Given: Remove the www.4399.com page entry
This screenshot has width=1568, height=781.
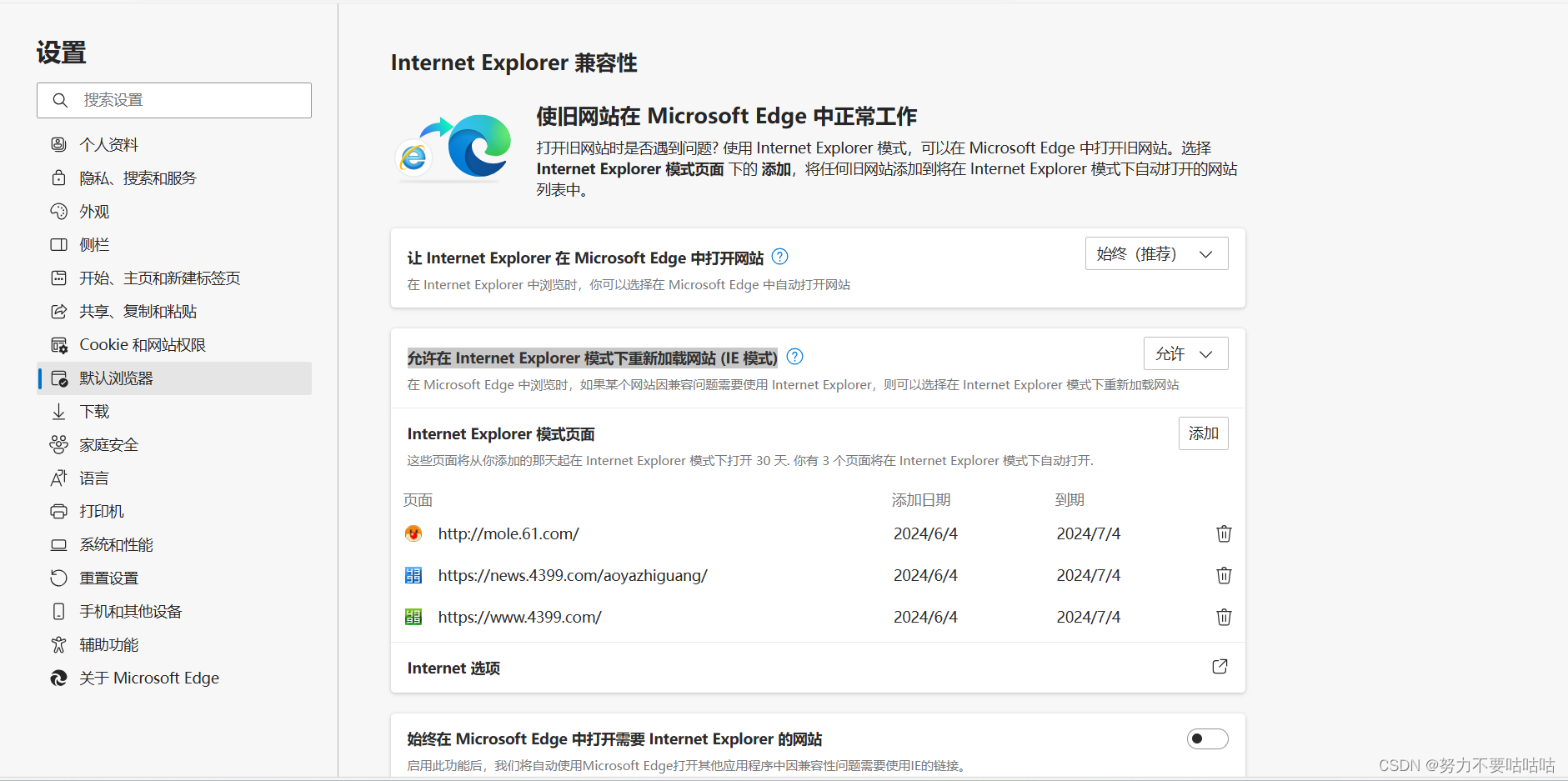Looking at the screenshot, I should (1223, 617).
